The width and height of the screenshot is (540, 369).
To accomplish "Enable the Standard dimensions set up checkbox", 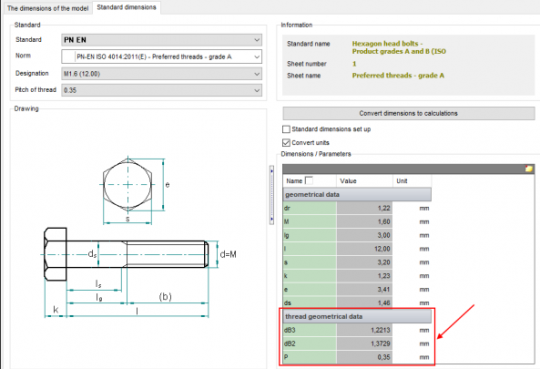I will point(286,129).
